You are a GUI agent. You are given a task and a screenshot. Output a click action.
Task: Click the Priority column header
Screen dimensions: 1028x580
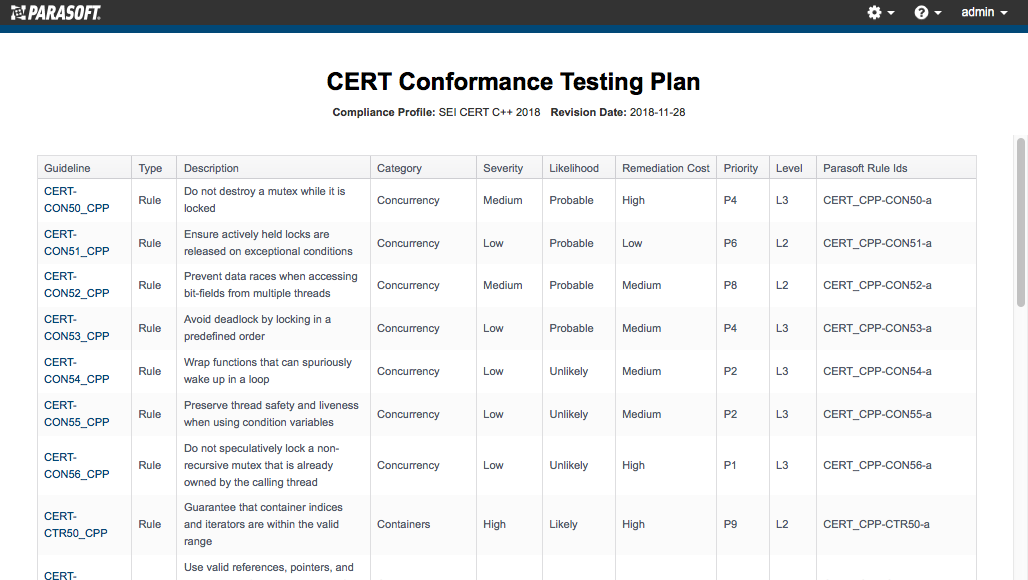pyautogui.click(x=741, y=168)
